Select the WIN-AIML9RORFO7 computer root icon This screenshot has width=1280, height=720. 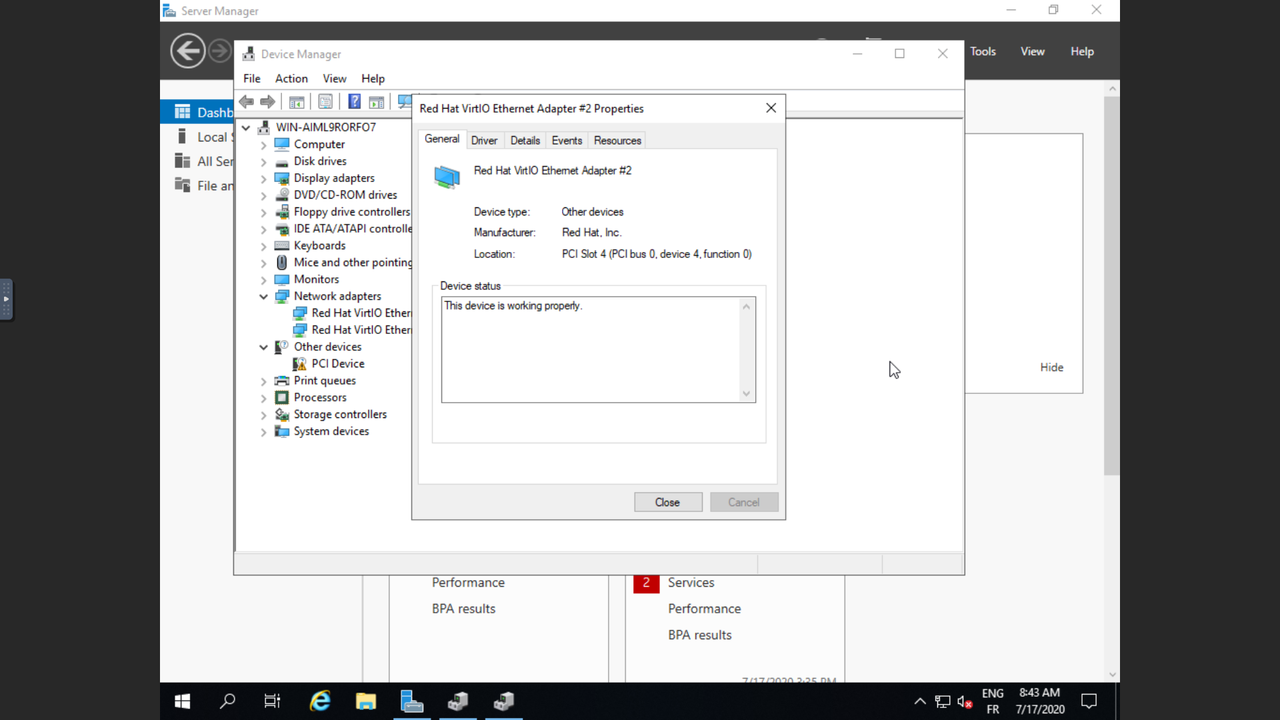tap(264, 128)
